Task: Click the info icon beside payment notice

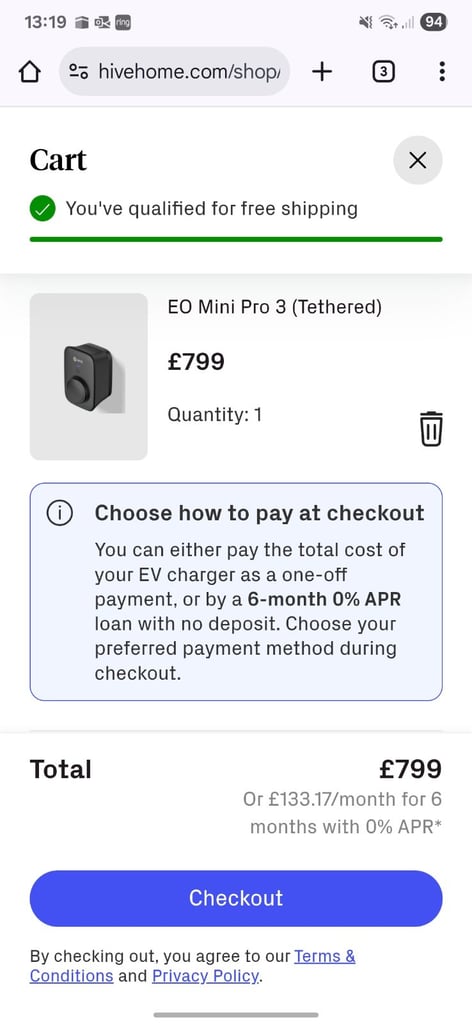Action: point(59,514)
